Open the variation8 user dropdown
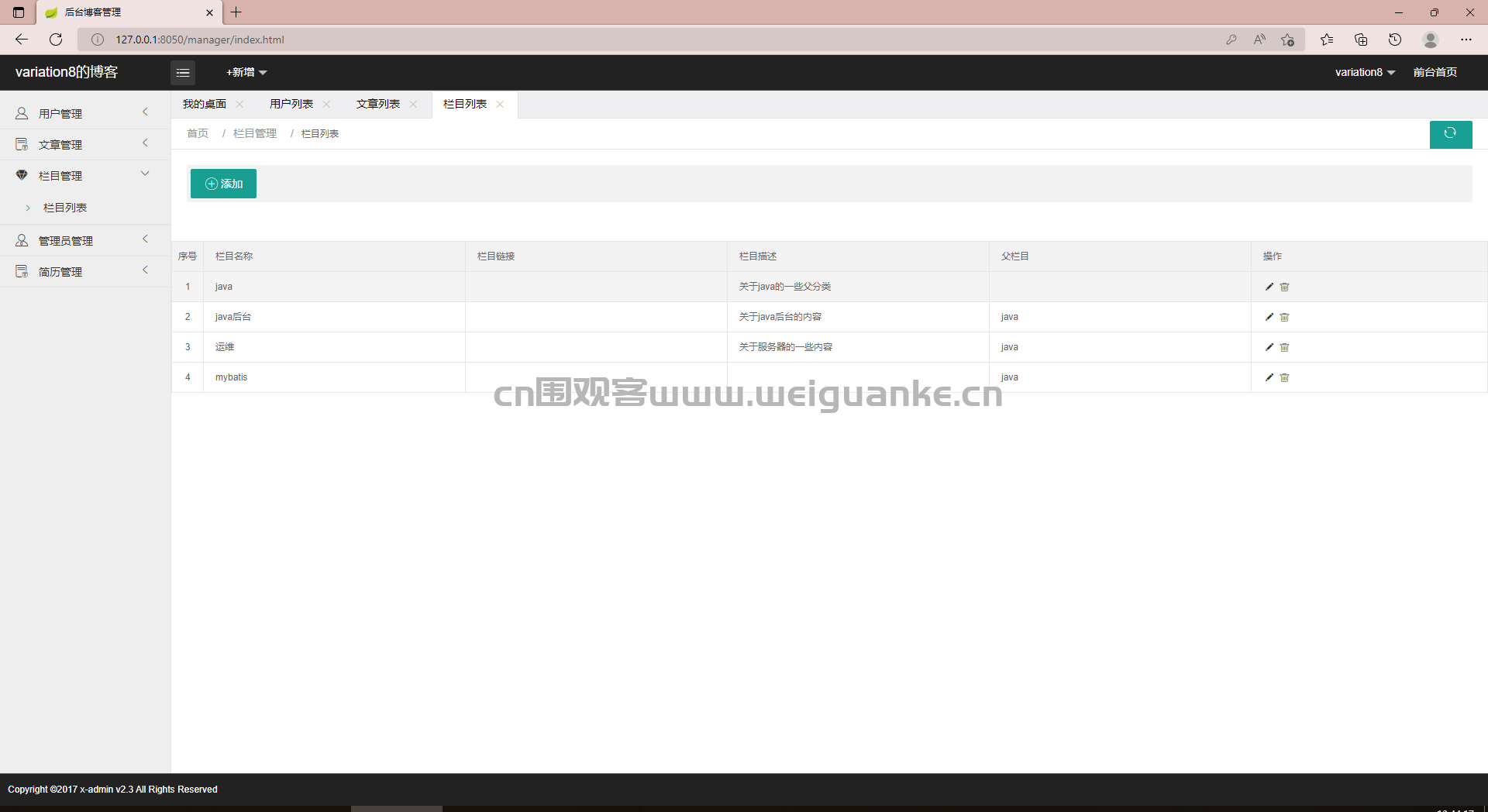Viewport: 1488px width, 812px height. (x=1365, y=72)
